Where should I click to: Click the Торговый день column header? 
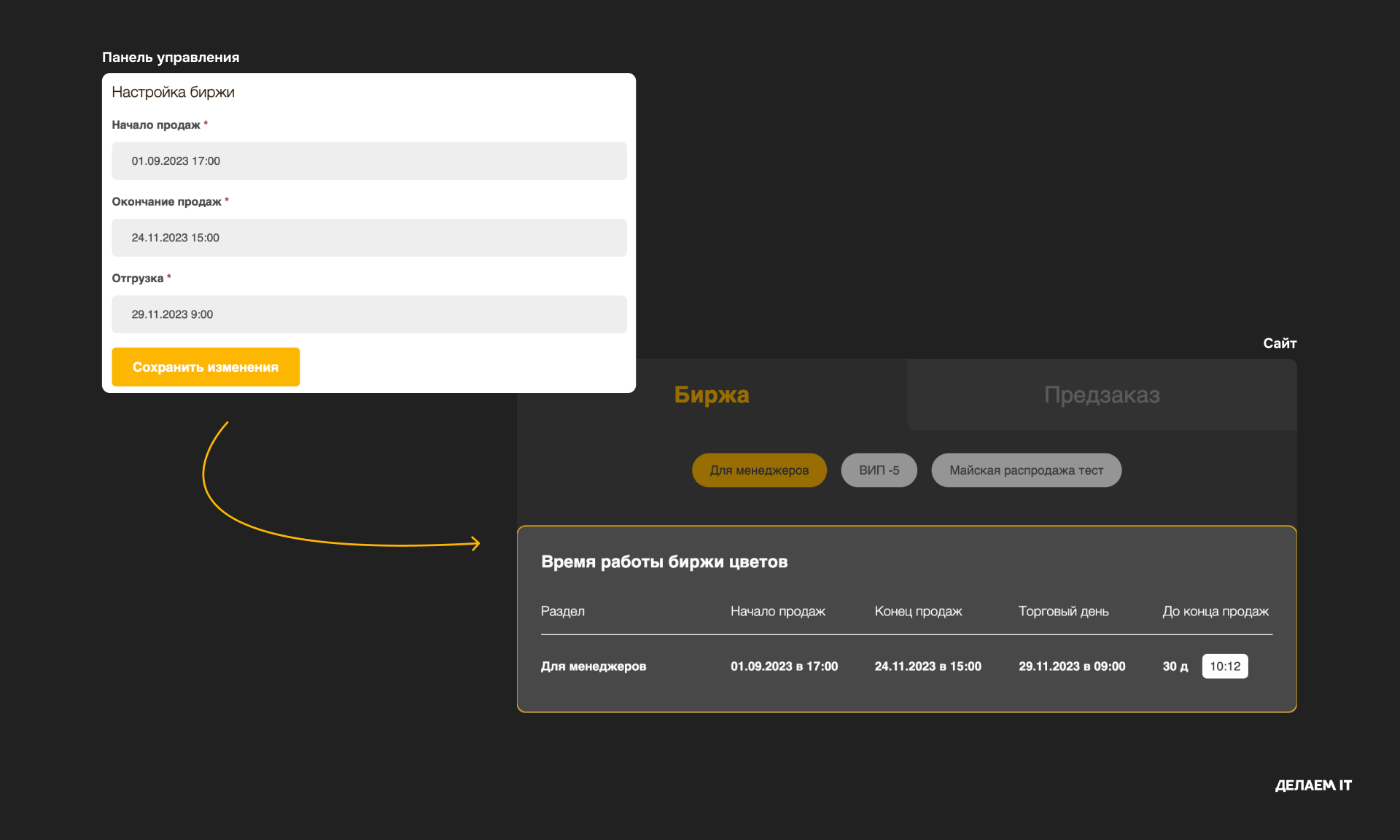pos(1063,611)
